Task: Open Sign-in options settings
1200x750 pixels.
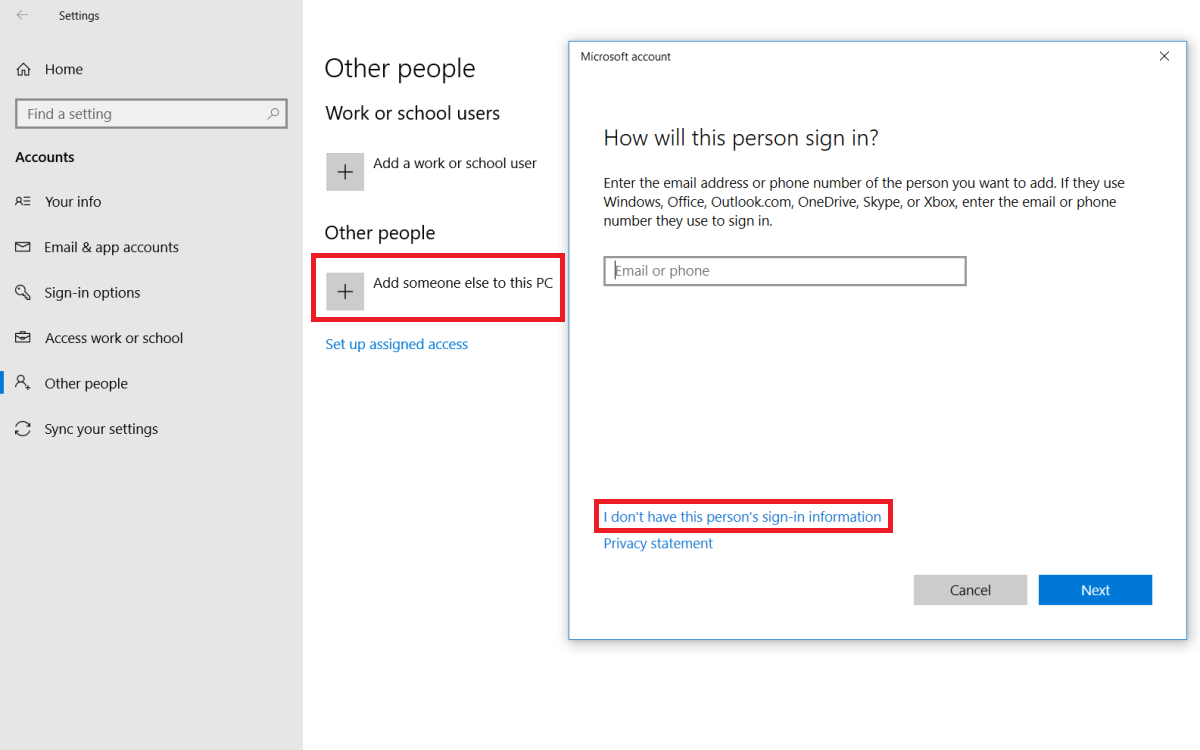Action: [95, 292]
